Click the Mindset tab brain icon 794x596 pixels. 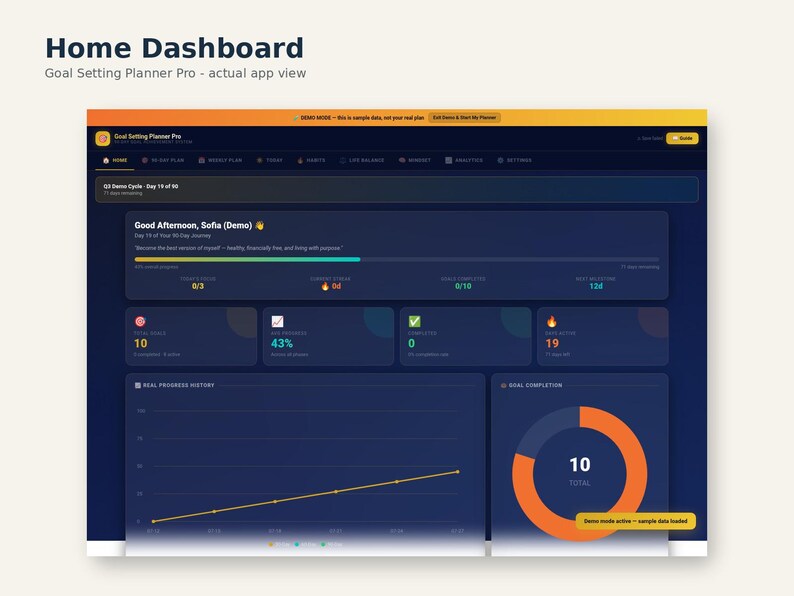pyautogui.click(x=402, y=160)
